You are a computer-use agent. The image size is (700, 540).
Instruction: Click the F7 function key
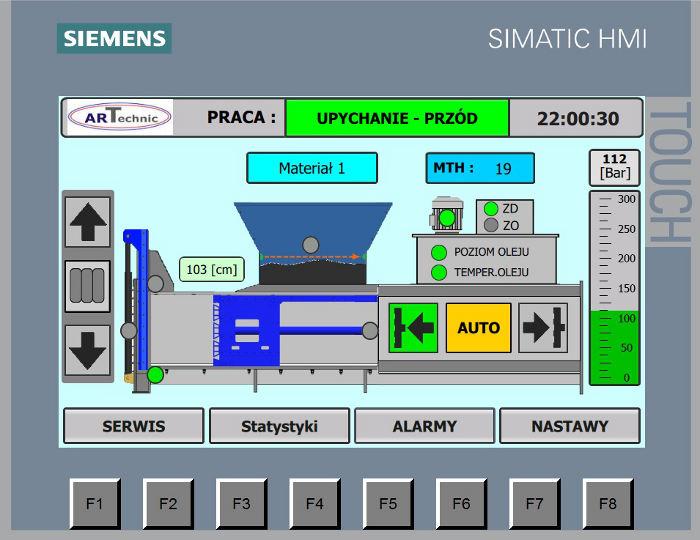[x=534, y=504]
